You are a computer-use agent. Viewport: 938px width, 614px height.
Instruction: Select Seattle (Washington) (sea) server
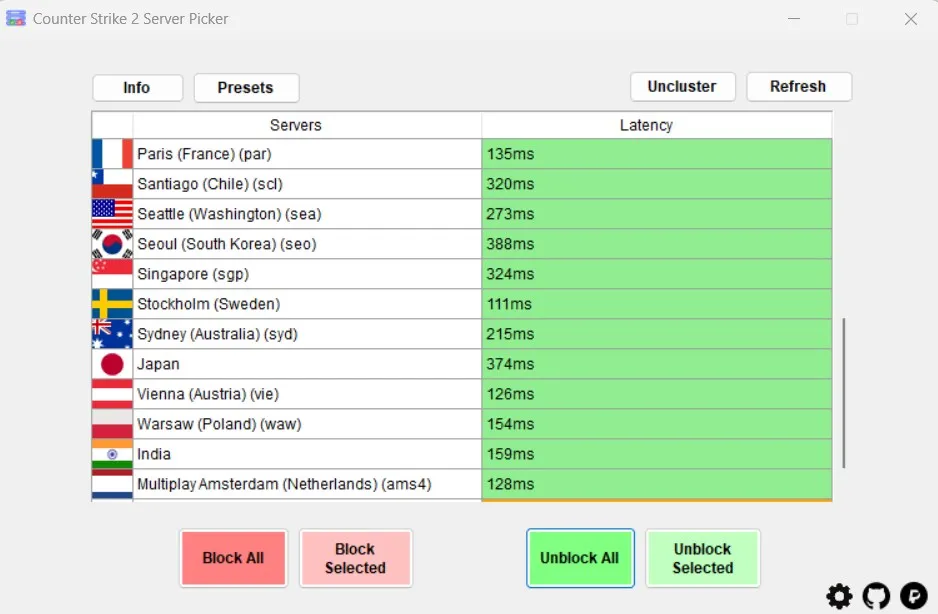tap(307, 214)
